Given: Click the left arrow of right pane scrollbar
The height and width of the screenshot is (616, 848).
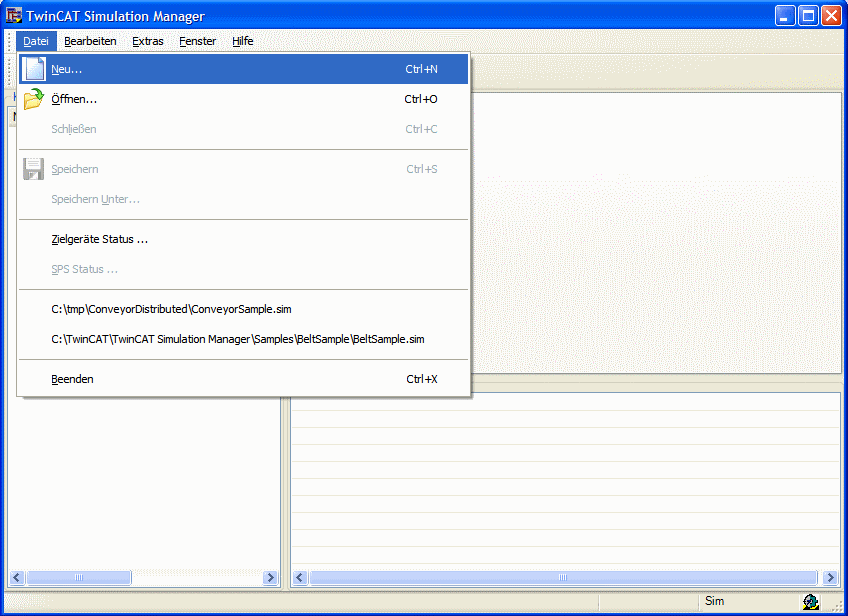Looking at the screenshot, I should click(x=300, y=578).
